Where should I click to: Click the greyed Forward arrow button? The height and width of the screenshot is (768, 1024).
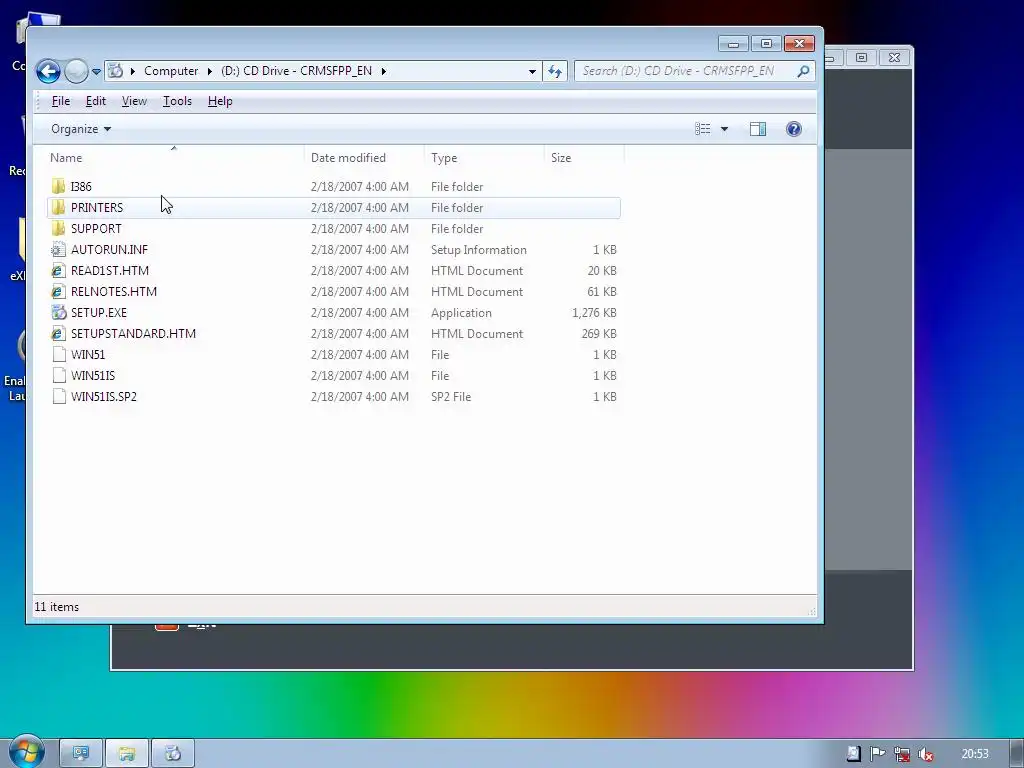(76, 71)
